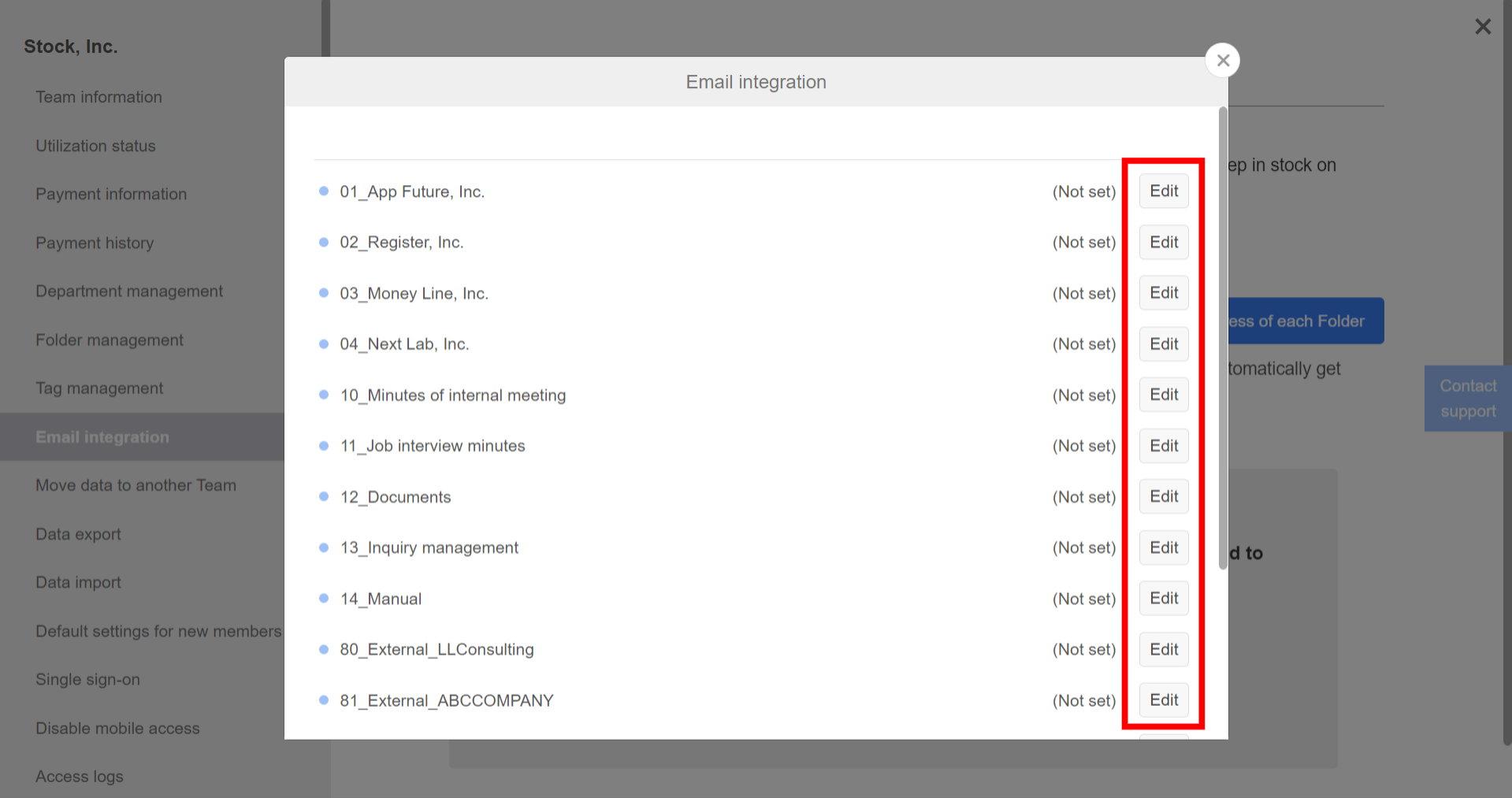This screenshot has width=1512, height=798.
Task: Edit email settings for 02_Register, Inc.
Action: (x=1163, y=242)
